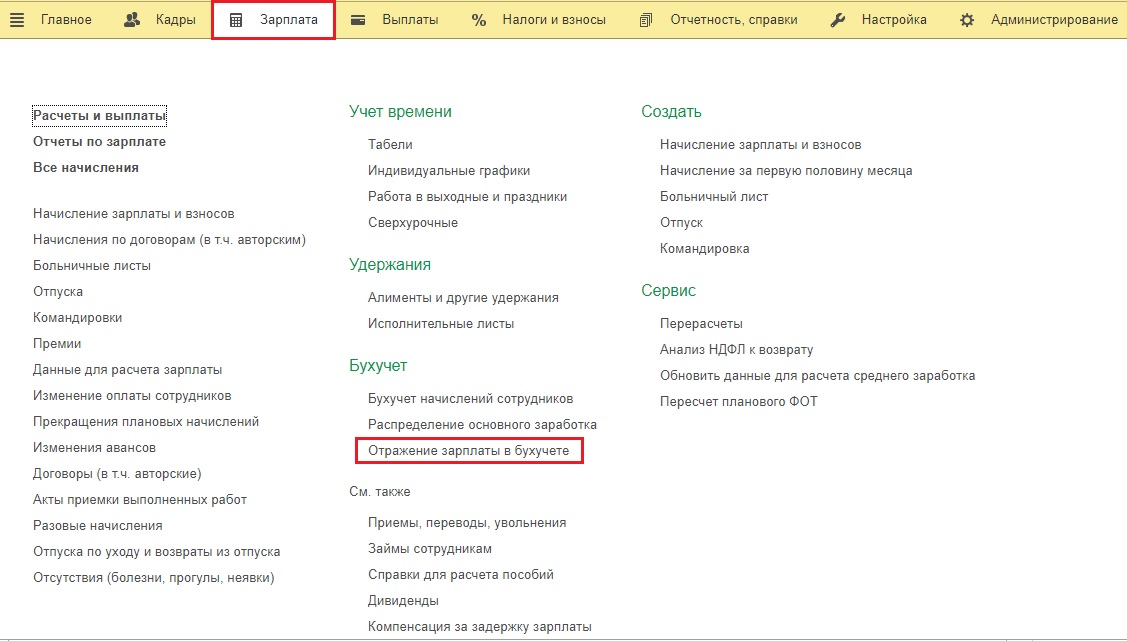Click the people icon for Кадры
Image resolution: width=1127 pixels, height=641 pixels.
[132, 20]
